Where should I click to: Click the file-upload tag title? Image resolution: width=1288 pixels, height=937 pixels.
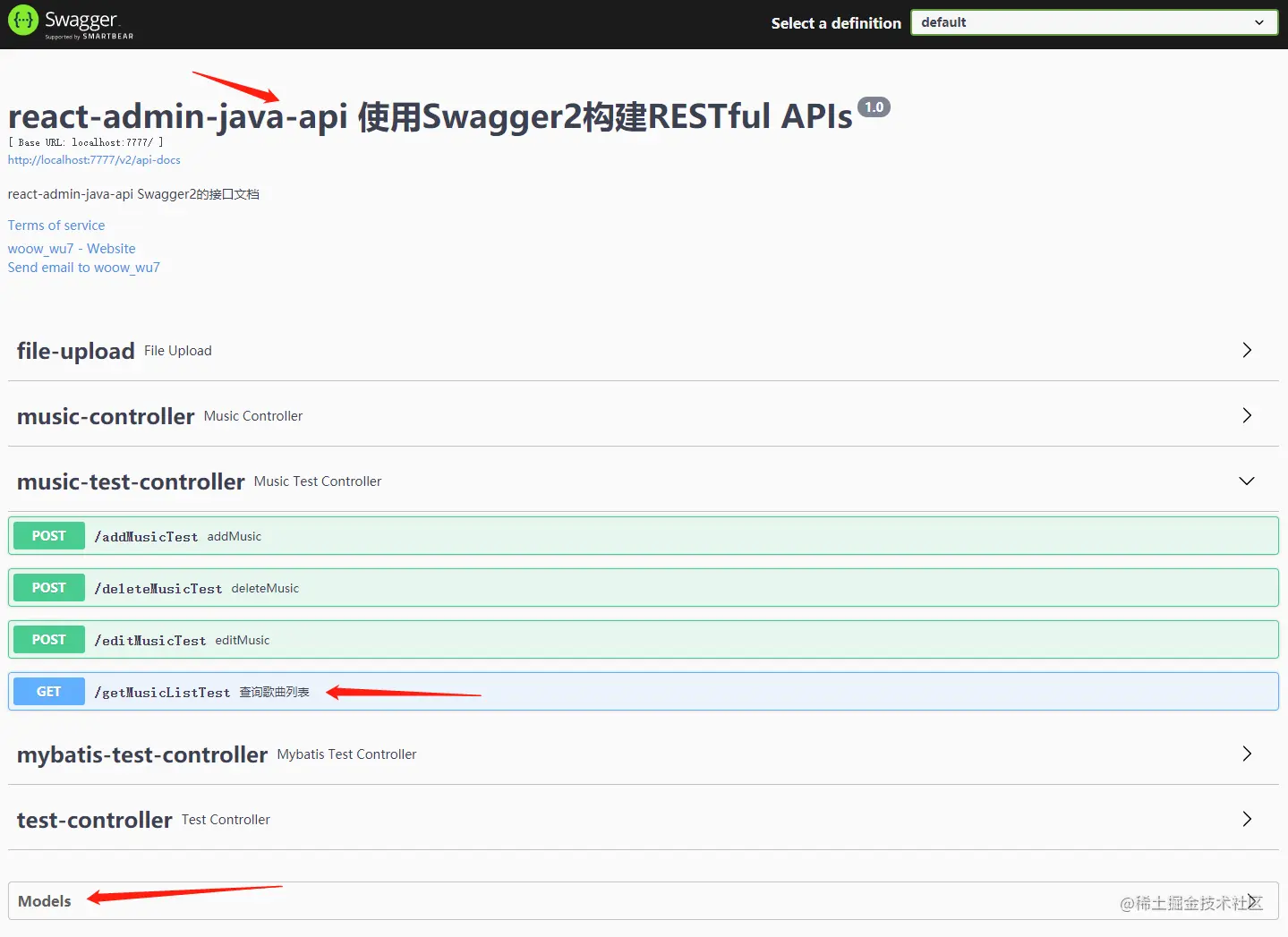pyautogui.click(x=76, y=351)
